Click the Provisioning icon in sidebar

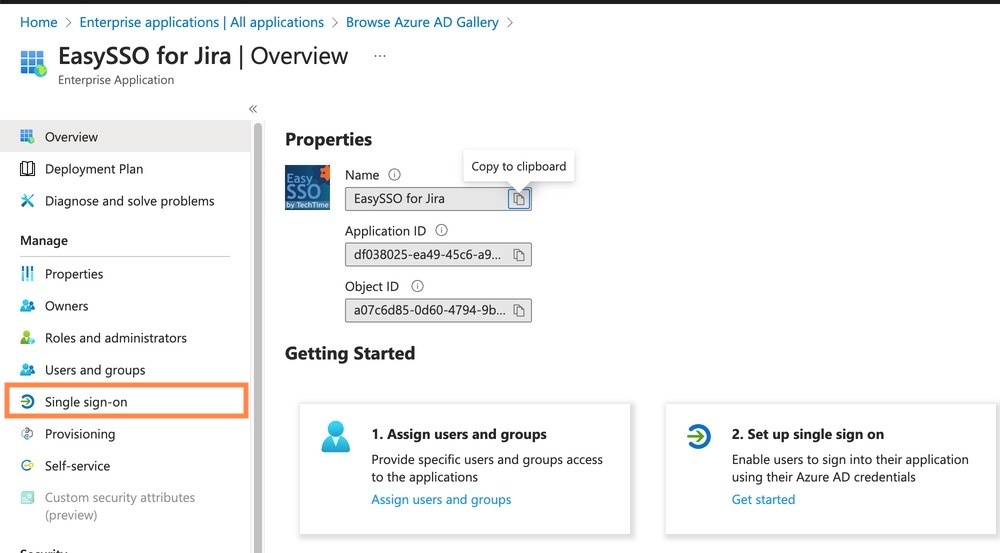point(27,434)
